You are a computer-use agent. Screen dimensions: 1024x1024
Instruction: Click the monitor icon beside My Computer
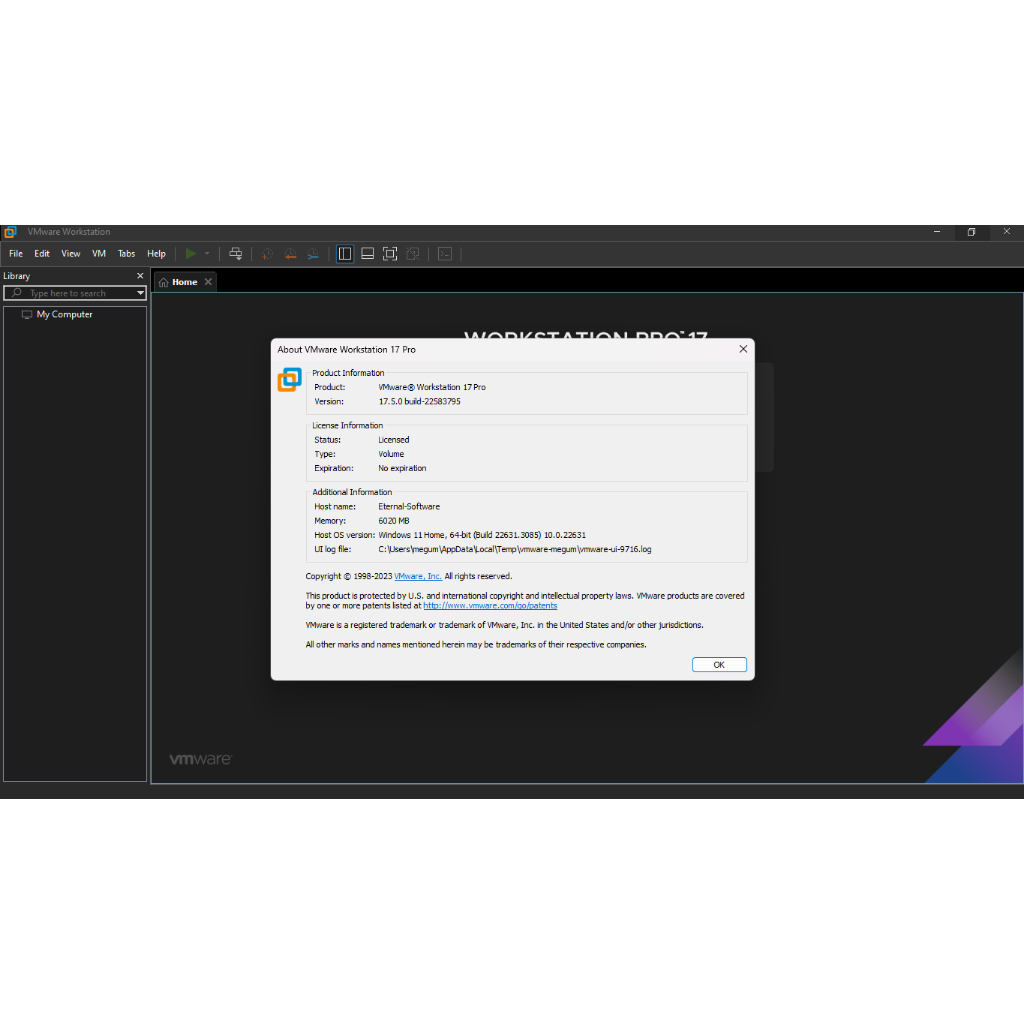27,314
